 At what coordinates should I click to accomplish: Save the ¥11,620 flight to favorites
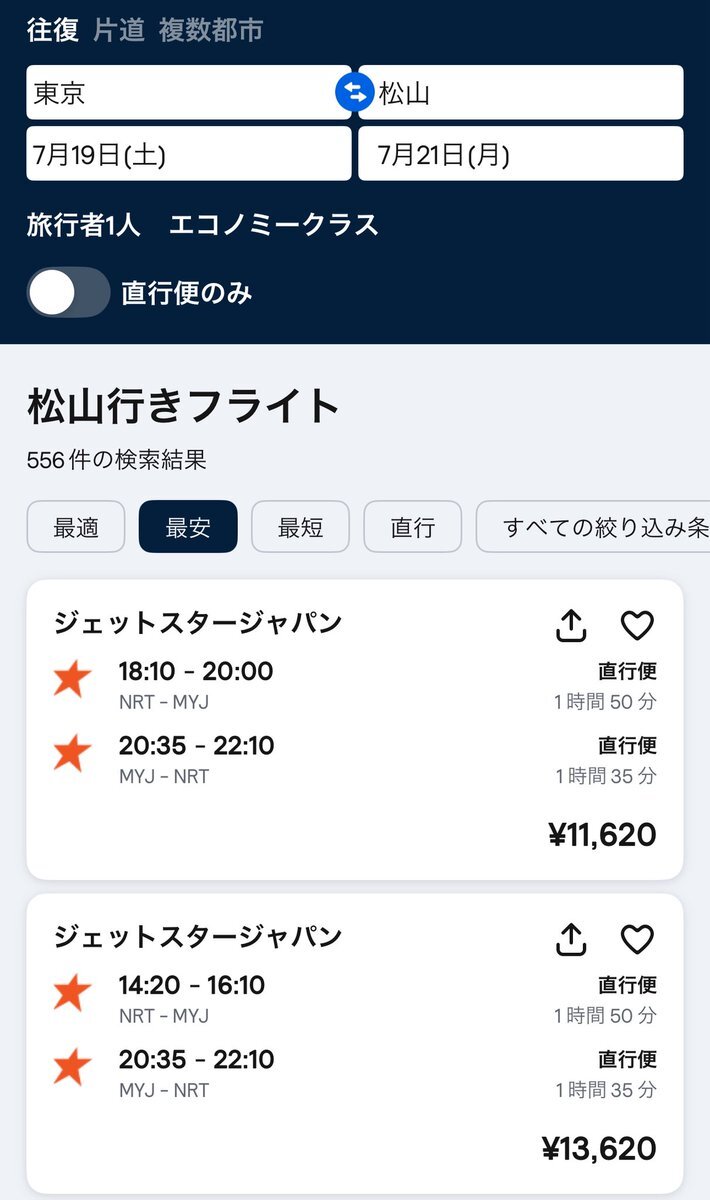pos(637,626)
